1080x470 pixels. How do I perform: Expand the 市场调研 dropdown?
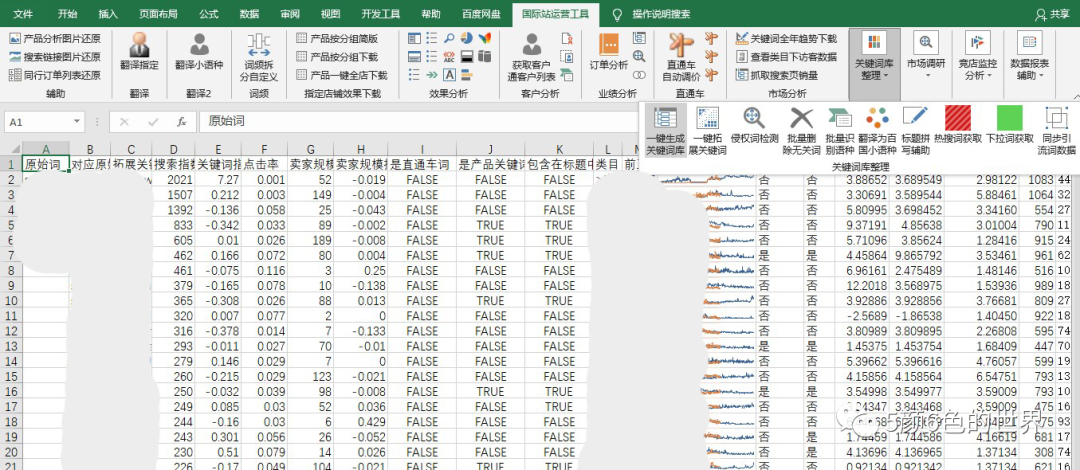pos(926,57)
